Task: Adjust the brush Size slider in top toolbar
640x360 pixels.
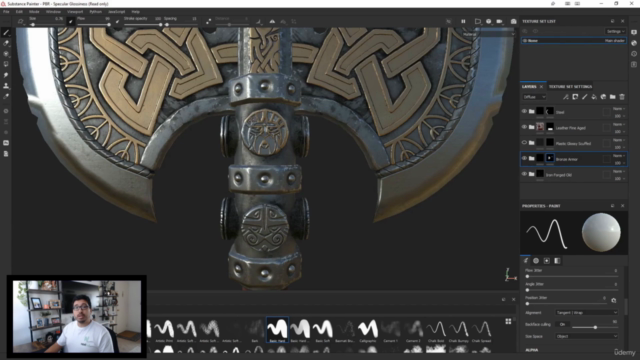Action: (47, 24)
